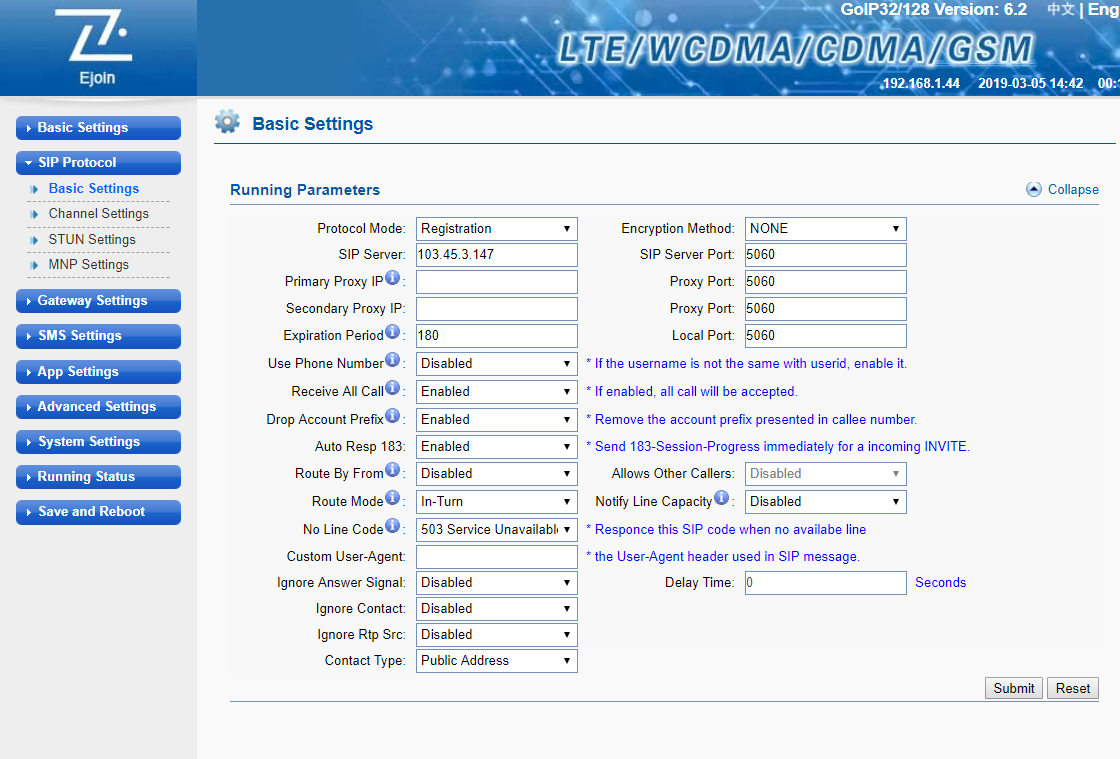Click the SIP Server address field
This screenshot has height=759, width=1120.
497,255
